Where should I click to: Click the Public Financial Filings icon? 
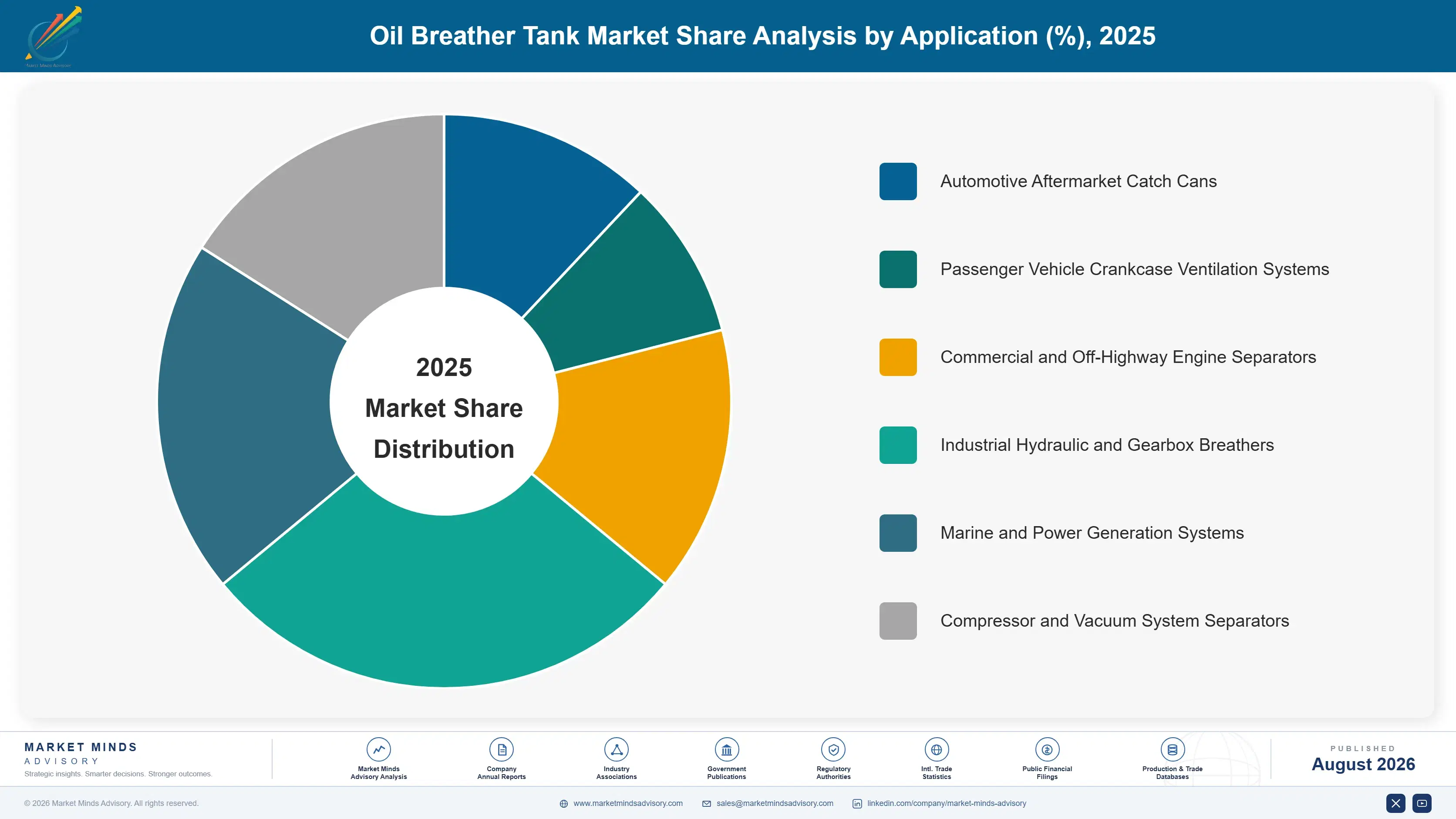pos(1047,749)
